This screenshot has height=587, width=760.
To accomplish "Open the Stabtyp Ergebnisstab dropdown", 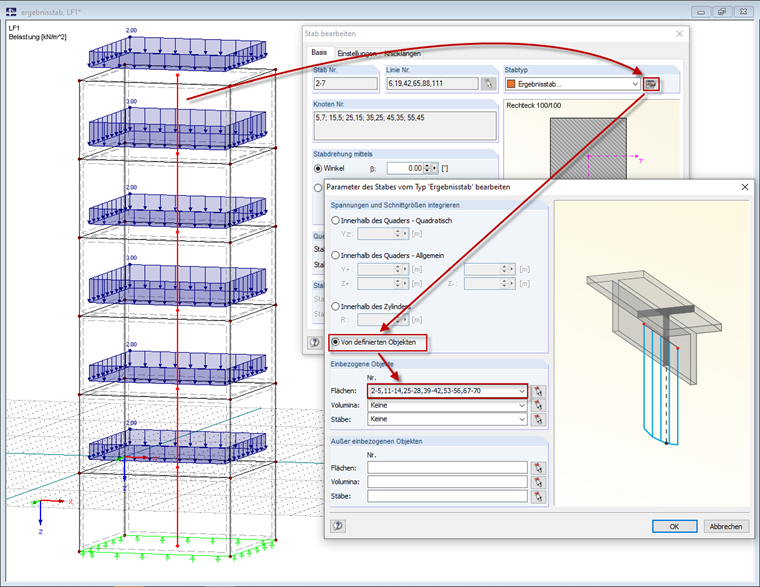I will (x=635, y=84).
